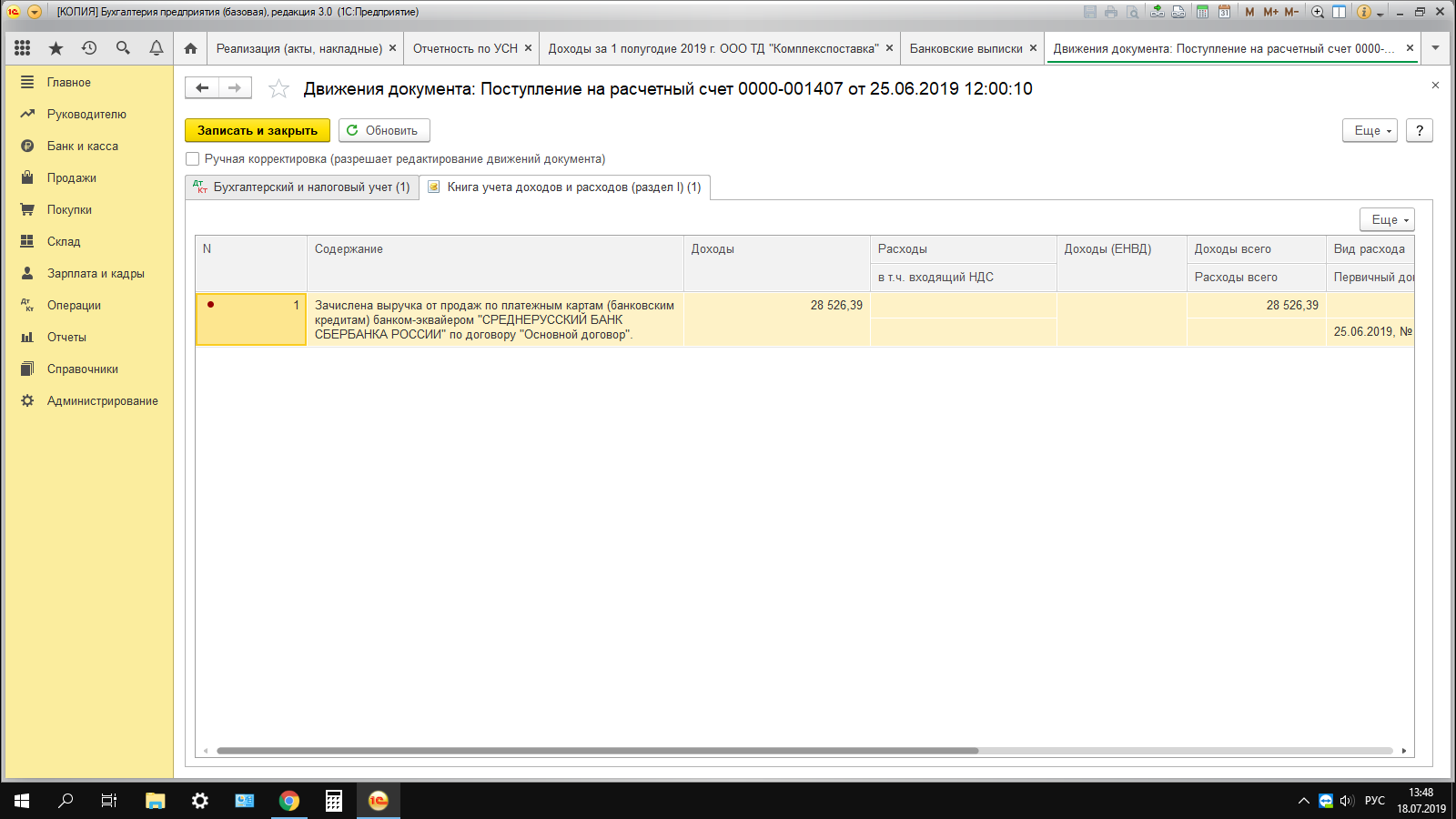Click the question mark help button

[1420, 131]
